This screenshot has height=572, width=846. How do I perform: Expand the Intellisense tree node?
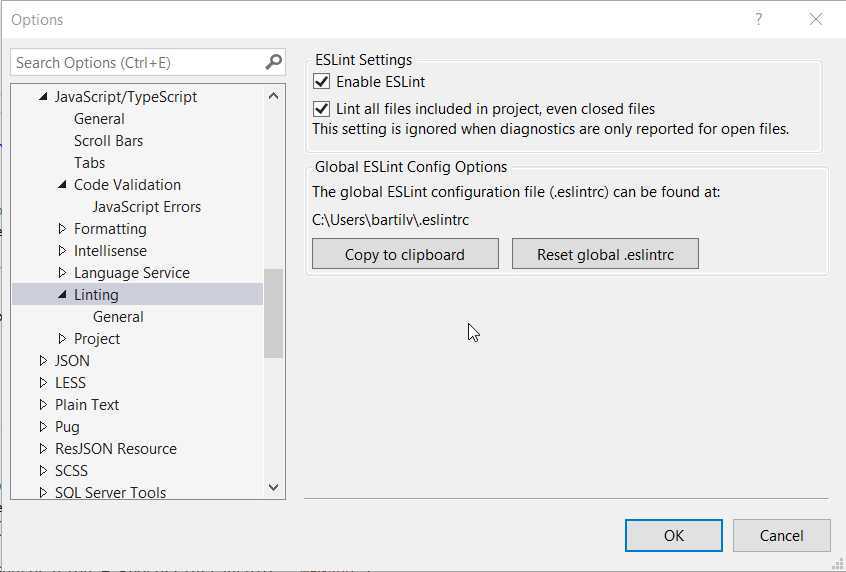pos(62,251)
